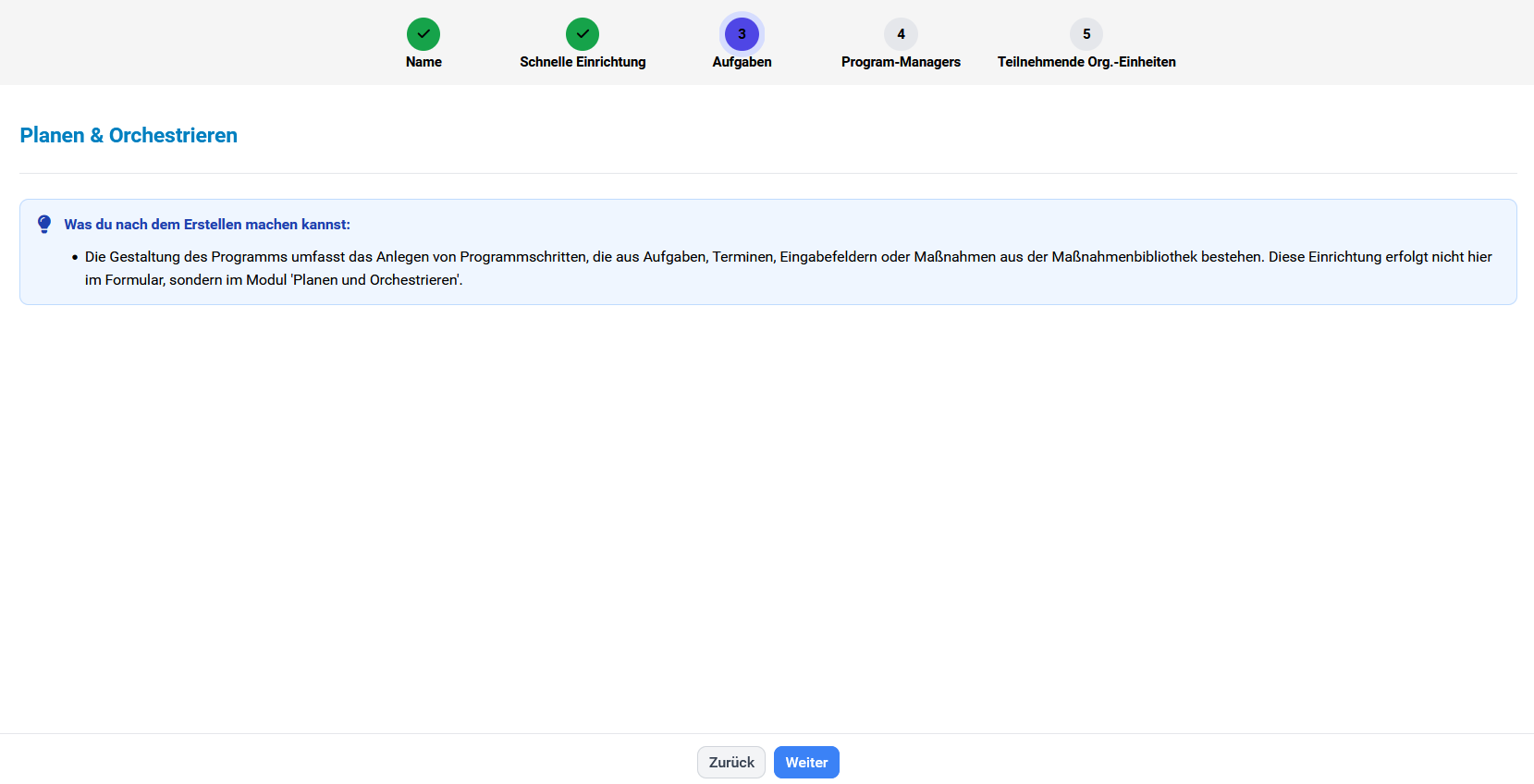Click the step 5 number circle
The image size is (1534, 784).
click(x=1086, y=34)
